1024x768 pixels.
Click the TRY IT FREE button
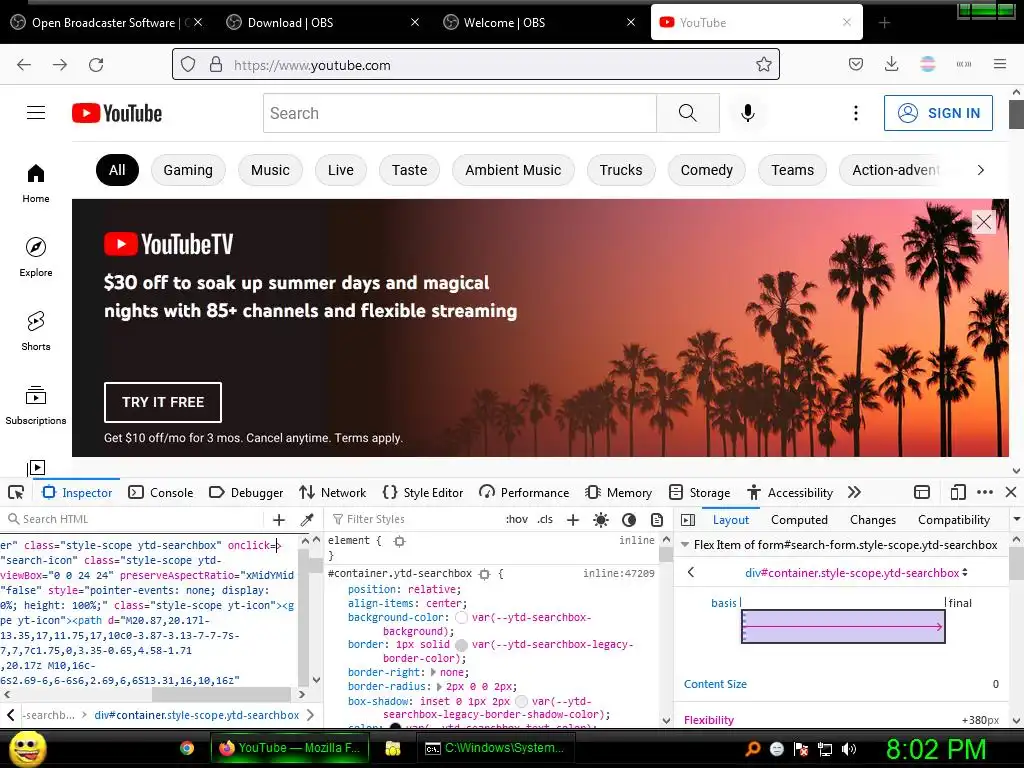[x=163, y=402]
